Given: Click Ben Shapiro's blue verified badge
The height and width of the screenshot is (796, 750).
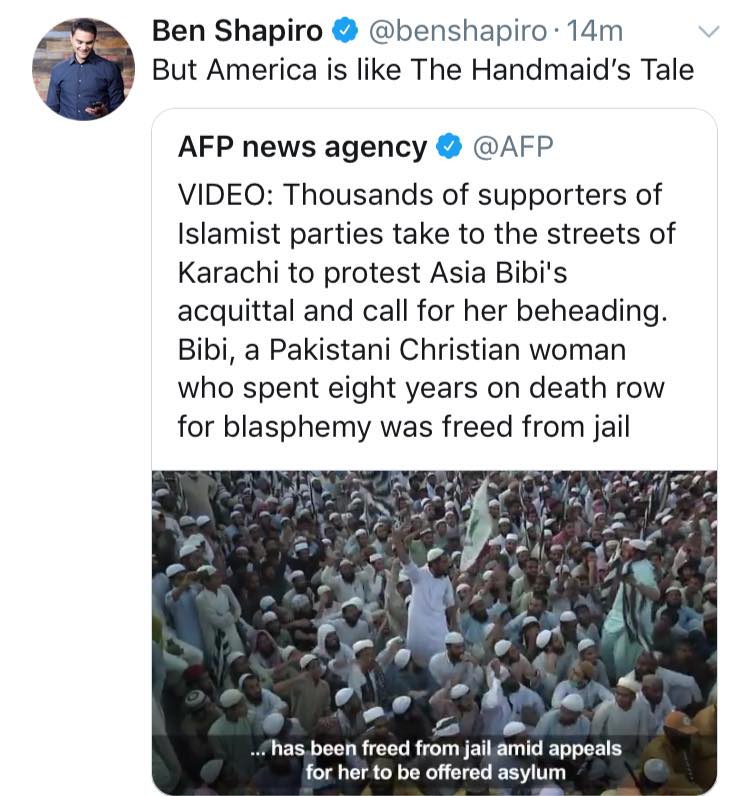Looking at the screenshot, I should click(x=345, y=31).
